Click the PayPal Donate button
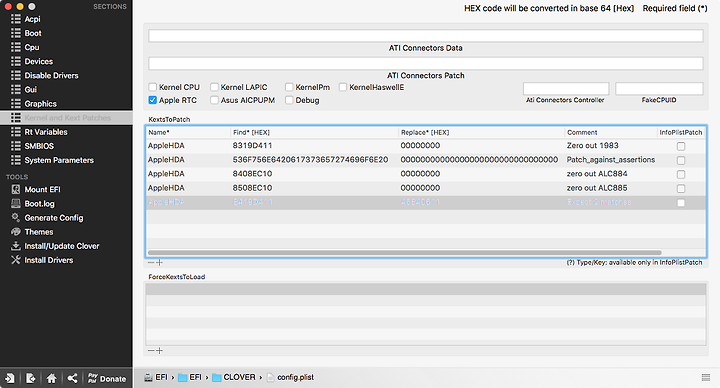This screenshot has height=388, width=720. [x=107, y=378]
